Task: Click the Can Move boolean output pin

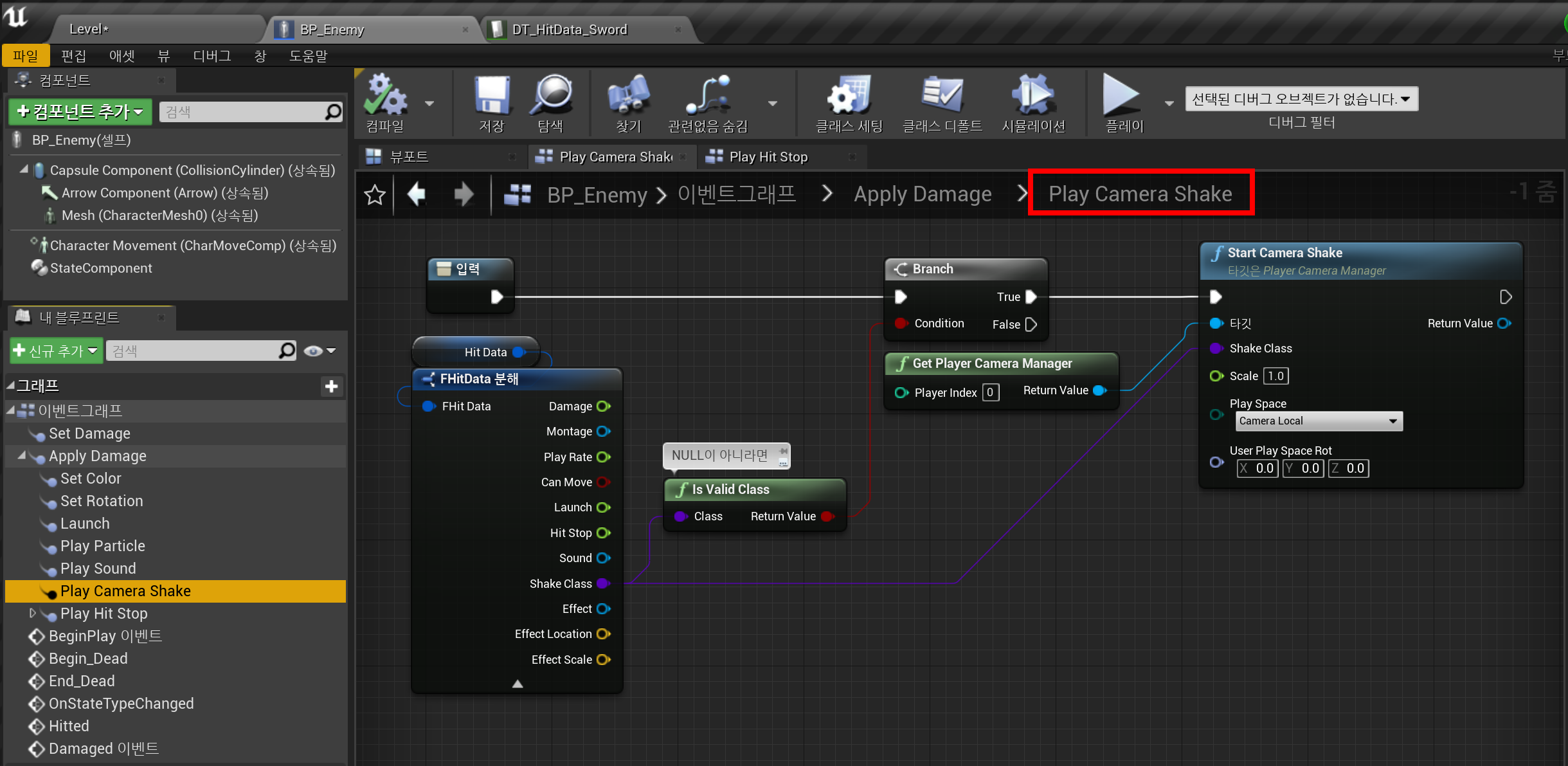Action: [603, 482]
